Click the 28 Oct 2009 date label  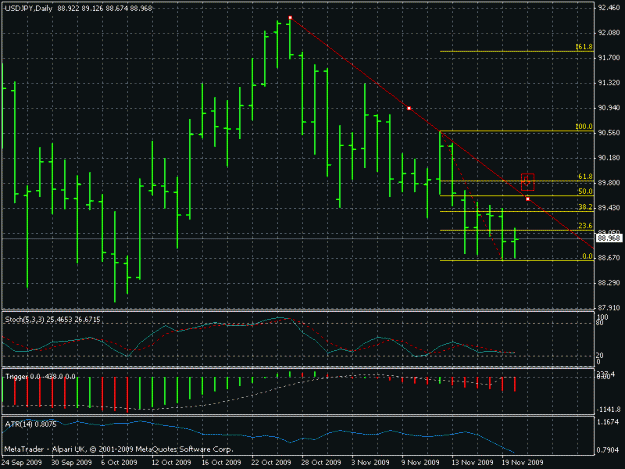click(321, 463)
